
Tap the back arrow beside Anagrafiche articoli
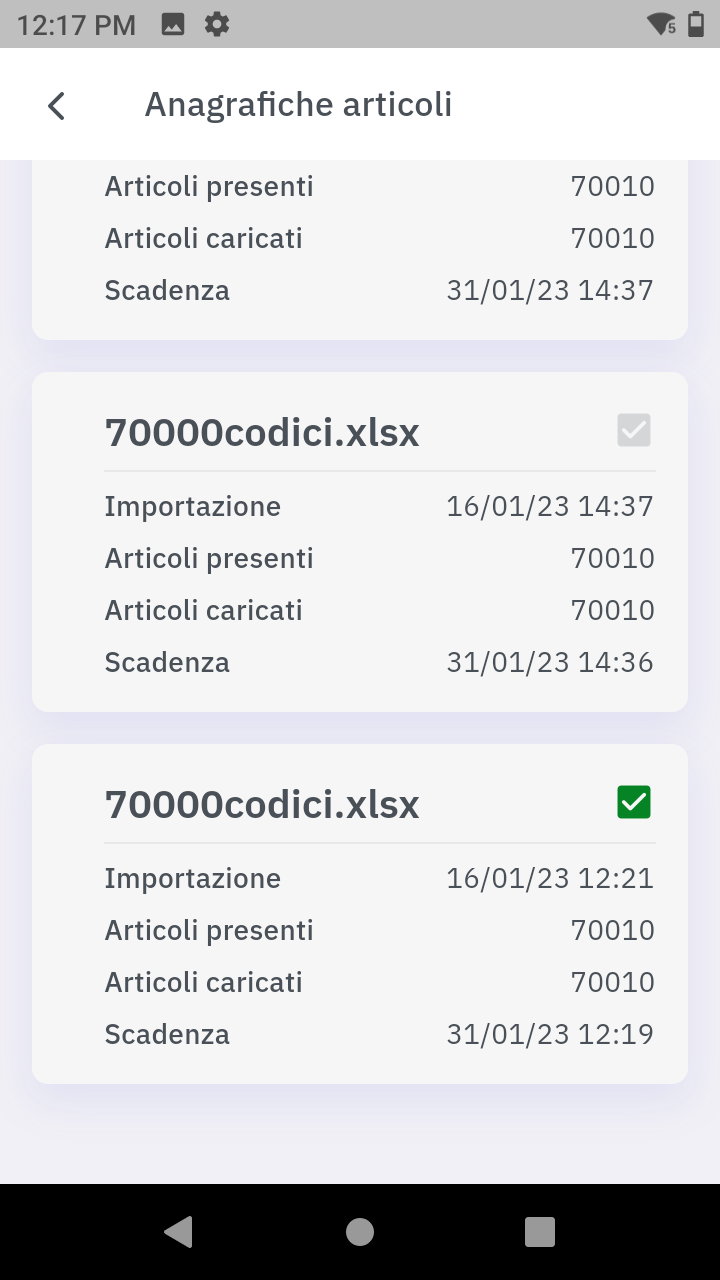coord(57,105)
